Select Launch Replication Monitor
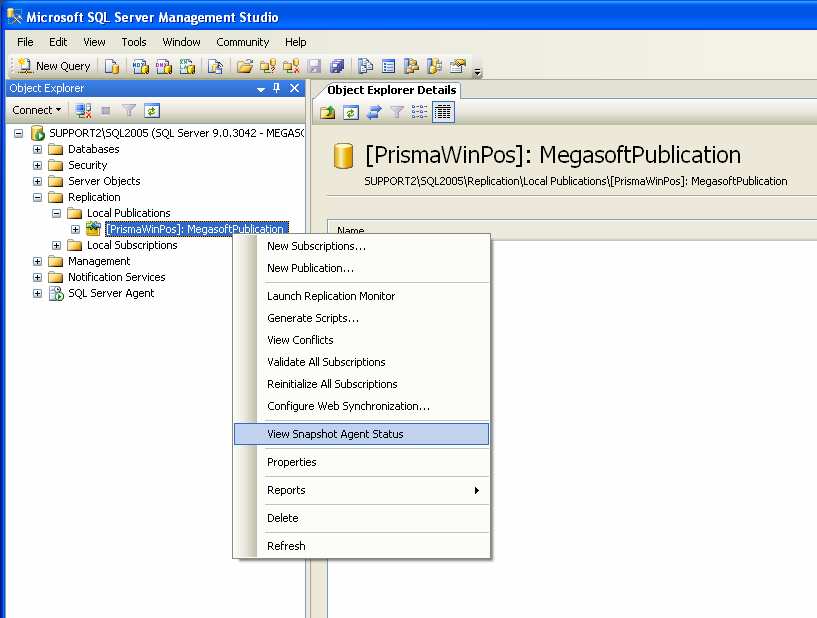Screen dimensions: 817x618 tap(362, 296)
